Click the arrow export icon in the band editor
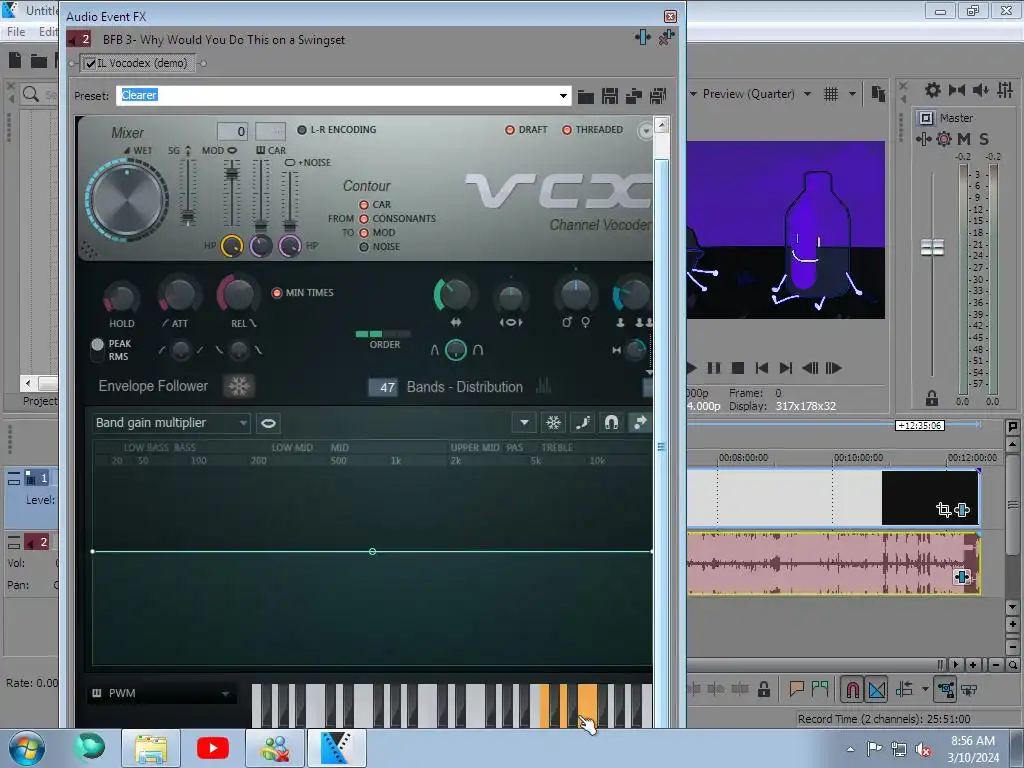This screenshot has width=1024, height=768. [640, 423]
